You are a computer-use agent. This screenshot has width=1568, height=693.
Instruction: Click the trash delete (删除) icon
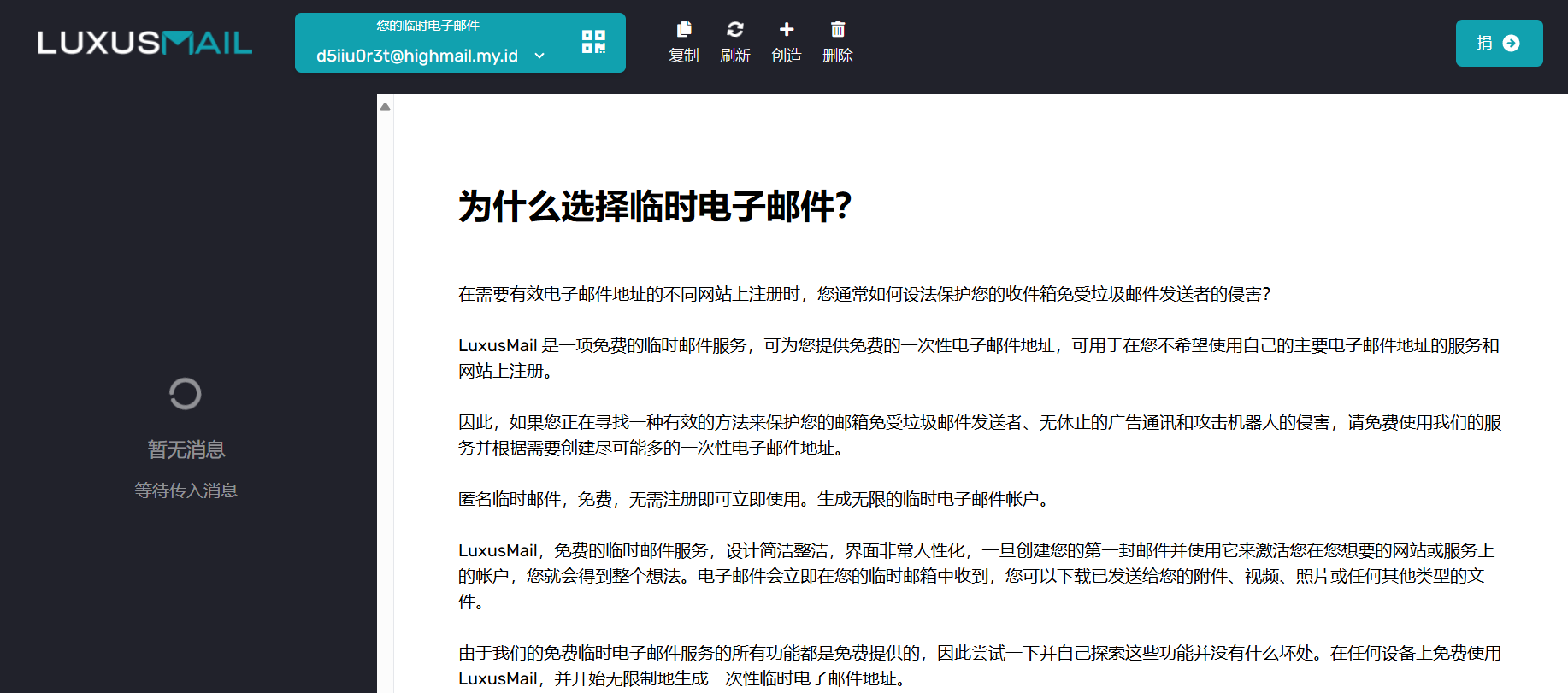[838, 30]
